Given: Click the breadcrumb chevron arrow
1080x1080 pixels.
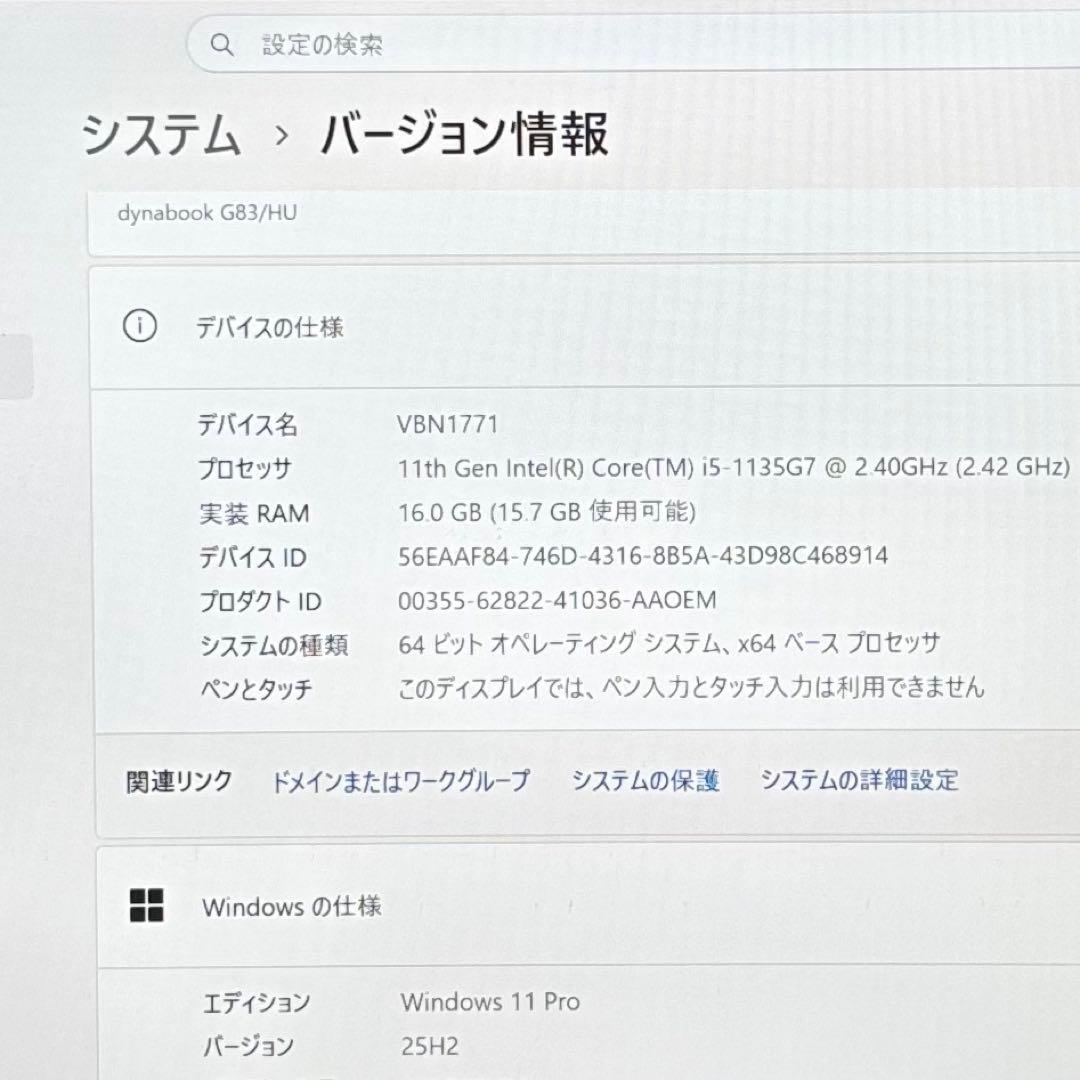Looking at the screenshot, I should click(x=281, y=136).
